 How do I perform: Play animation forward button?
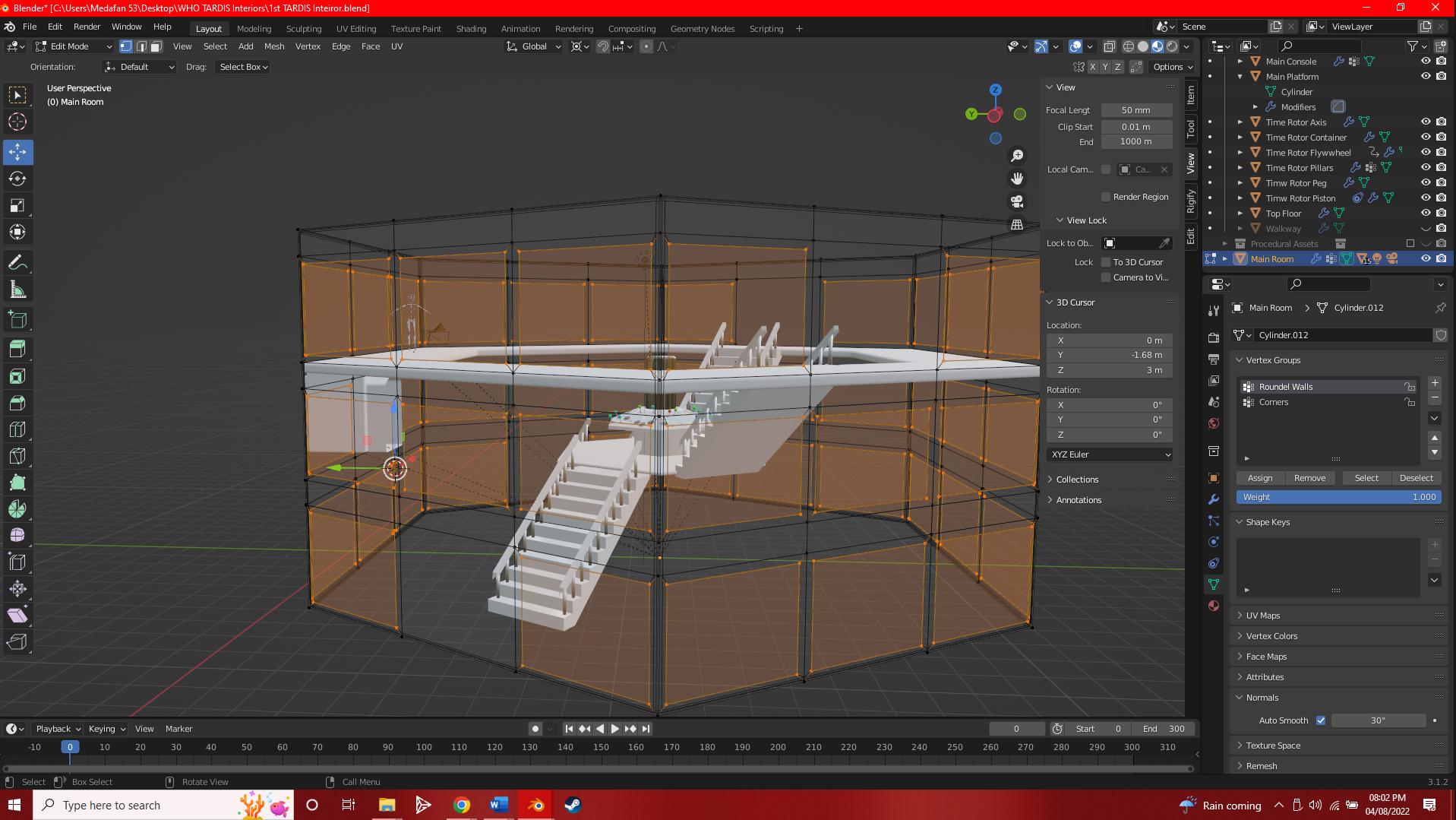pyautogui.click(x=615, y=729)
